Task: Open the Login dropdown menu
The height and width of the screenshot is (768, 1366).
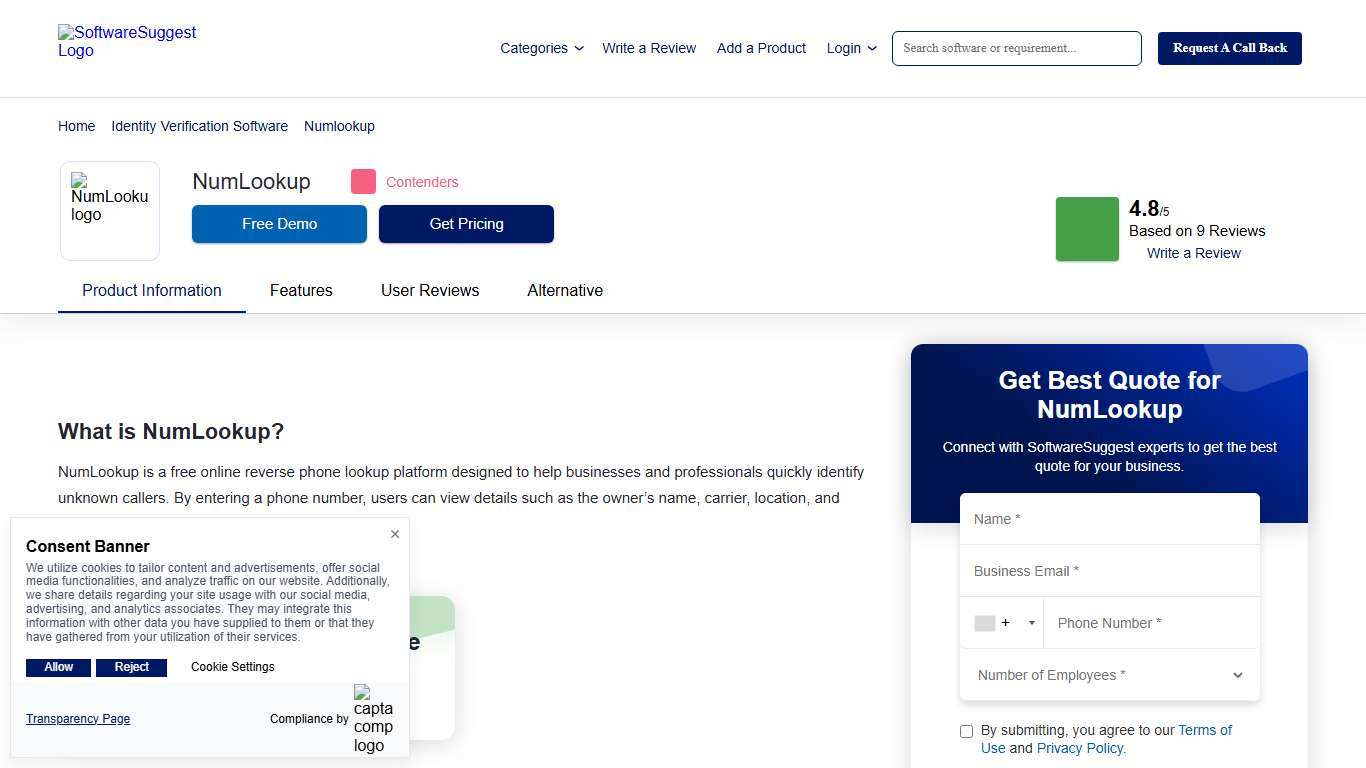Action: (850, 48)
